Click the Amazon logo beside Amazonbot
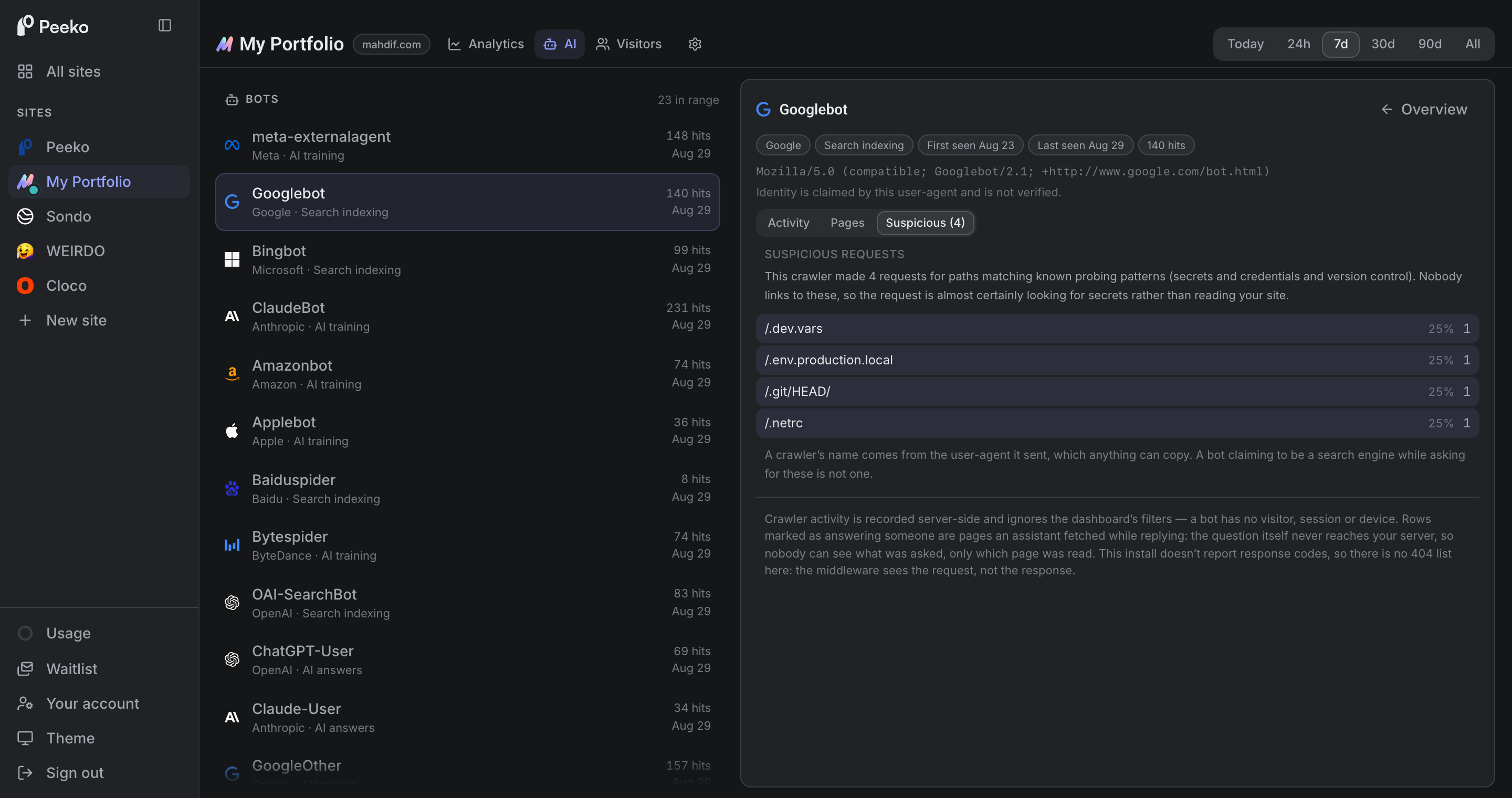This screenshot has height=798, width=1512. [x=232, y=374]
